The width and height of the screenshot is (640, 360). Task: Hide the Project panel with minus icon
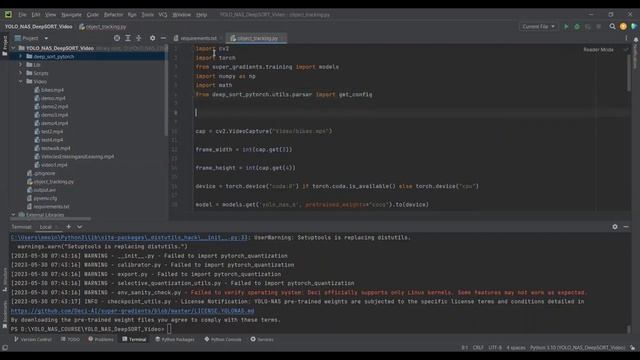click(163, 38)
